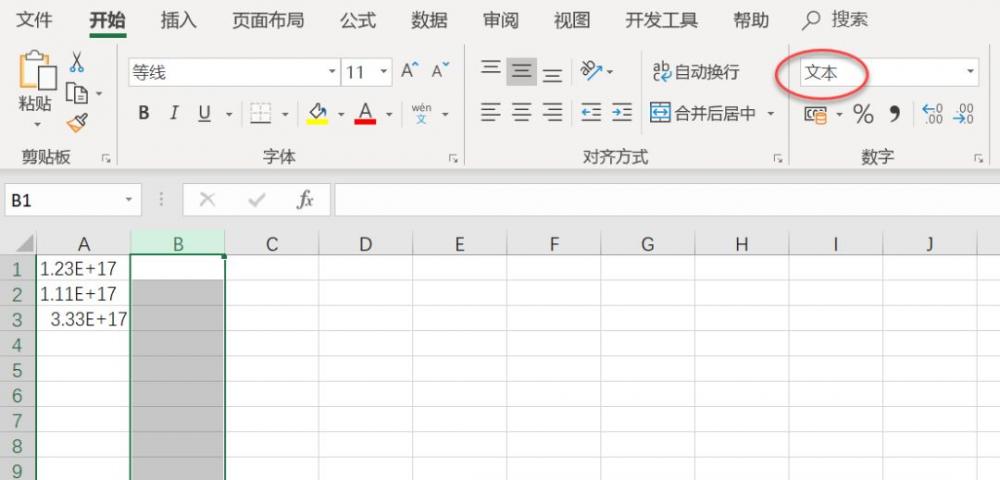
Task: Apply percent style
Action: pyautogui.click(x=863, y=115)
